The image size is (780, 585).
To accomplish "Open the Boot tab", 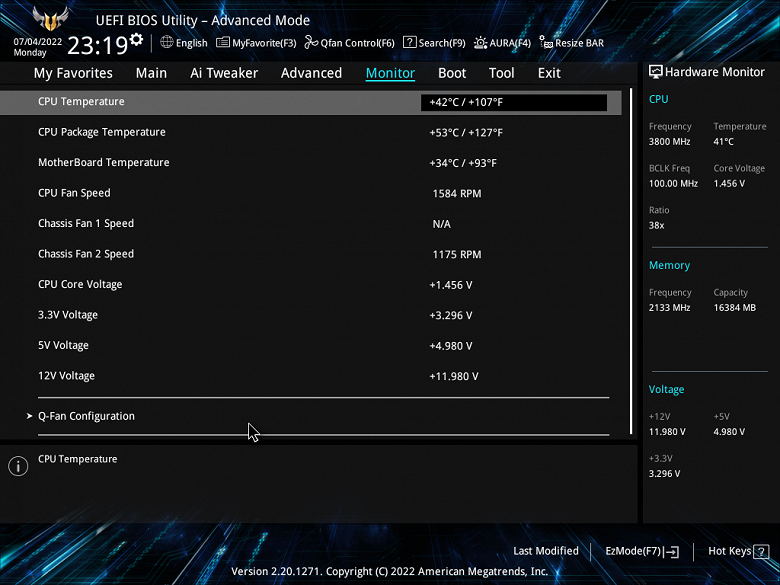I will tap(452, 73).
